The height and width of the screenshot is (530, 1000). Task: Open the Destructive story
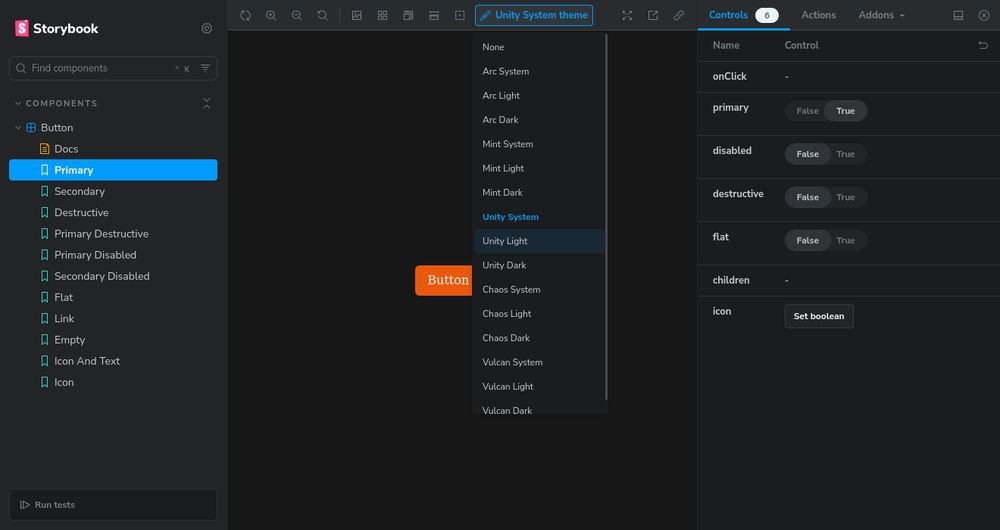(x=113, y=212)
